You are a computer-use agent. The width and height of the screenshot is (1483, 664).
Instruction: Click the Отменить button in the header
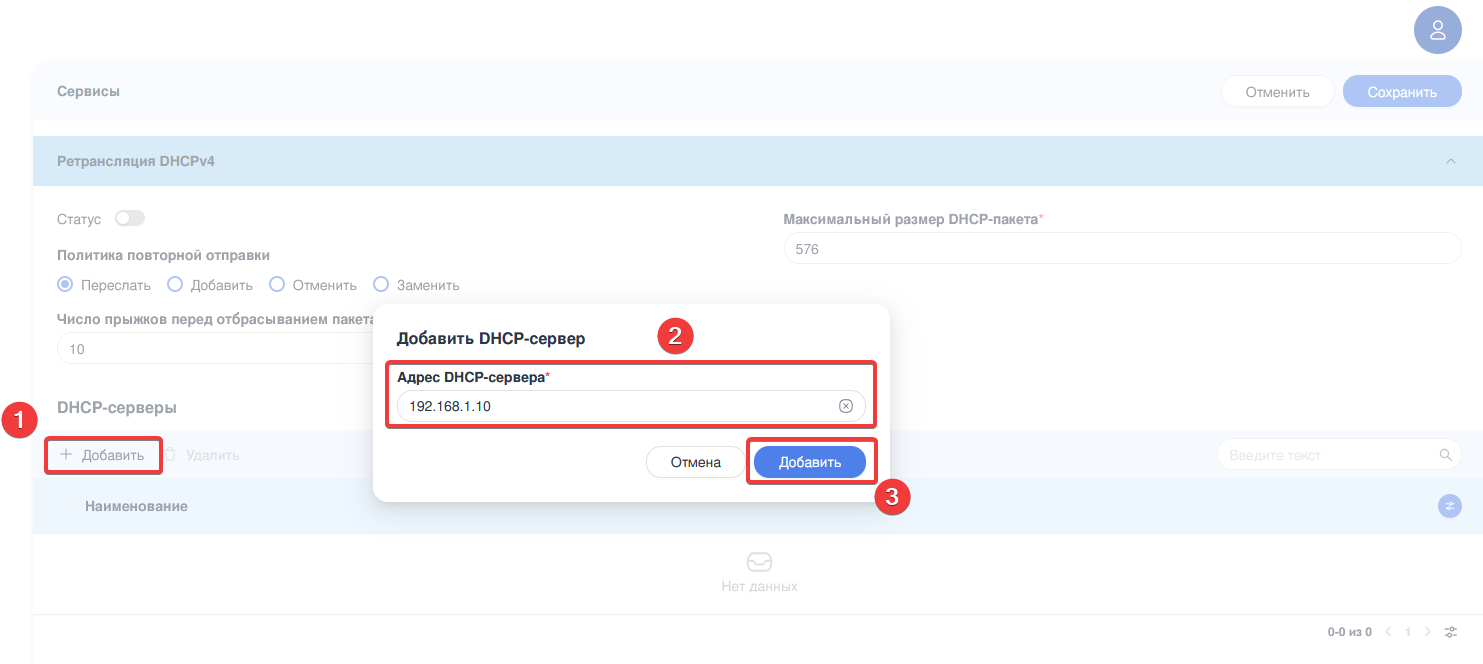coord(1277,92)
